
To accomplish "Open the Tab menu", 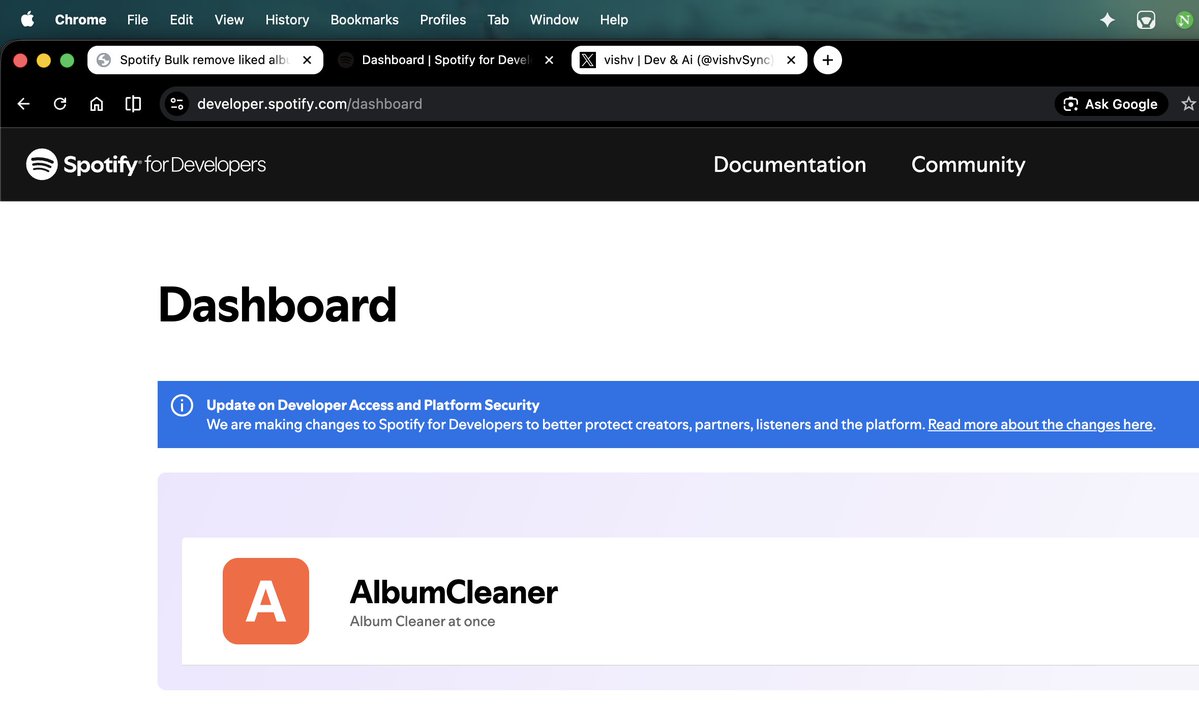I will pyautogui.click(x=498, y=19).
